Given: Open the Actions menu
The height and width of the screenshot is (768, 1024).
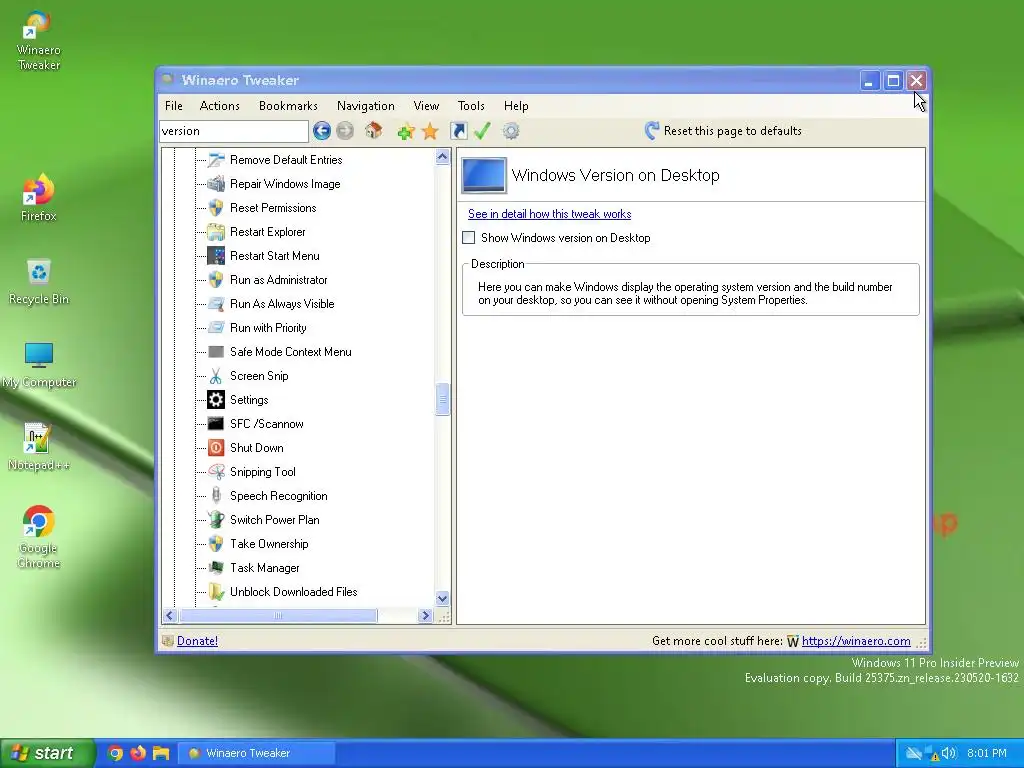Looking at the screenshot, I should pos(219,106).
